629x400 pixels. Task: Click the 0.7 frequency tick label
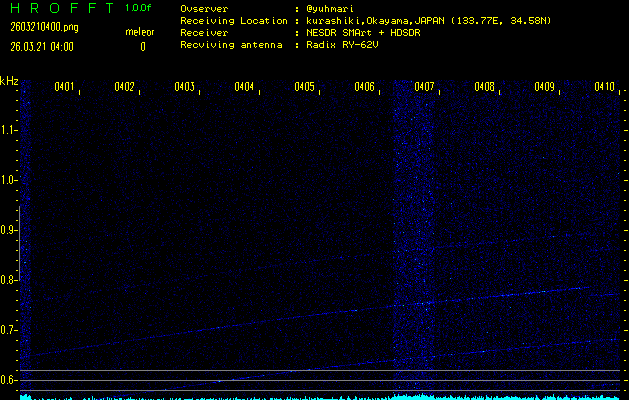pyautogui.click(x=9, y=330)
